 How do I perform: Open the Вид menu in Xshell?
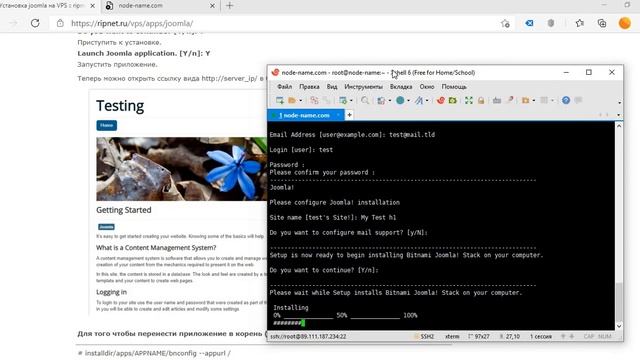[x=332, y=87]
